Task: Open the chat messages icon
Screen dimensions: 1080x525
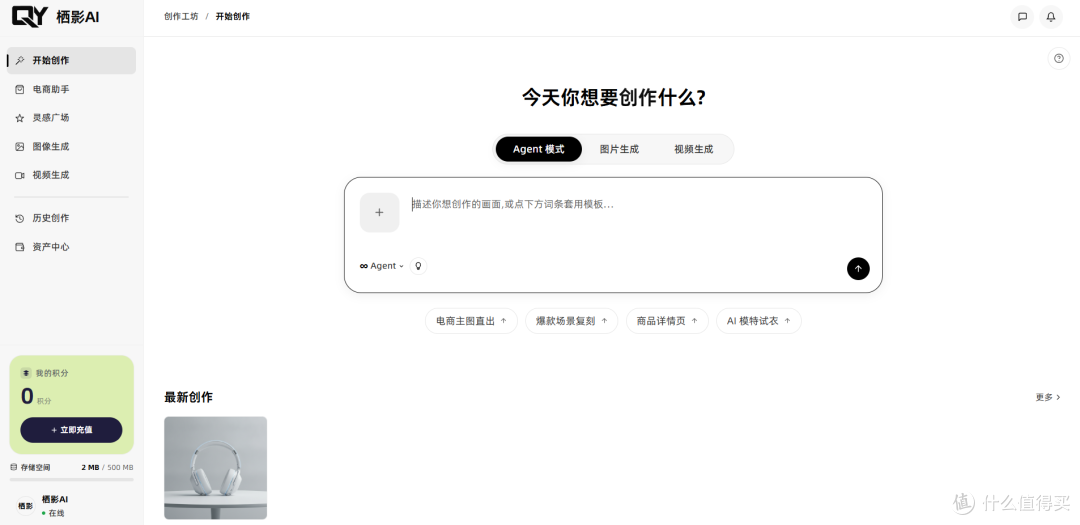Action: coord(1022,17)
